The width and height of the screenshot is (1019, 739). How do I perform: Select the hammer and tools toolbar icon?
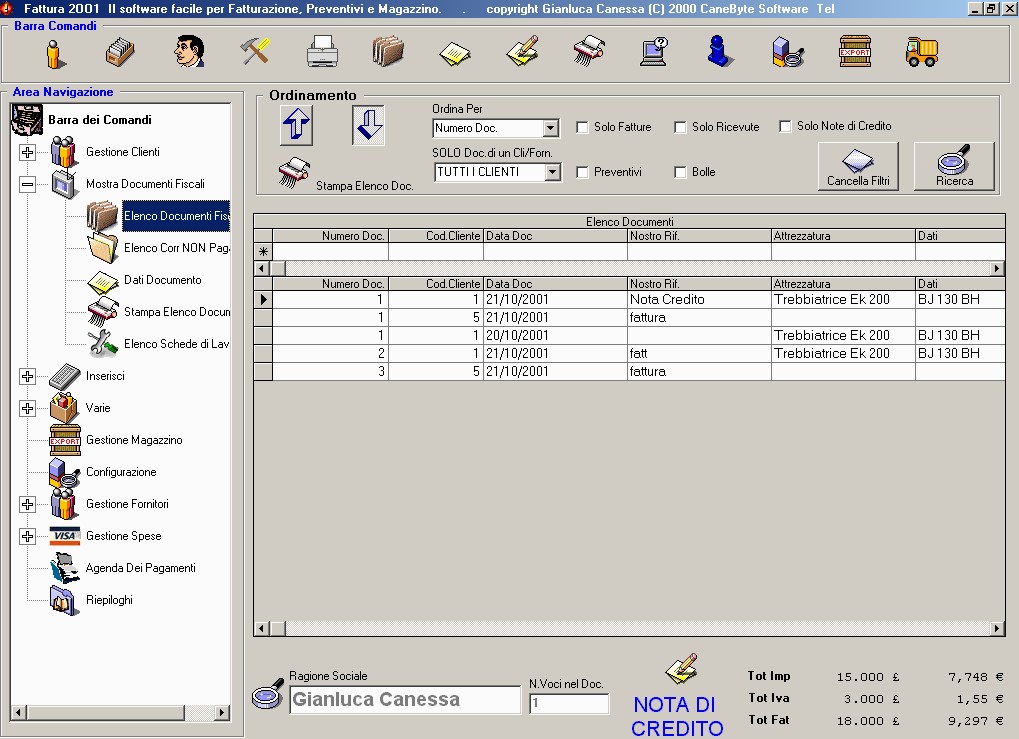(x=254, y=51)
